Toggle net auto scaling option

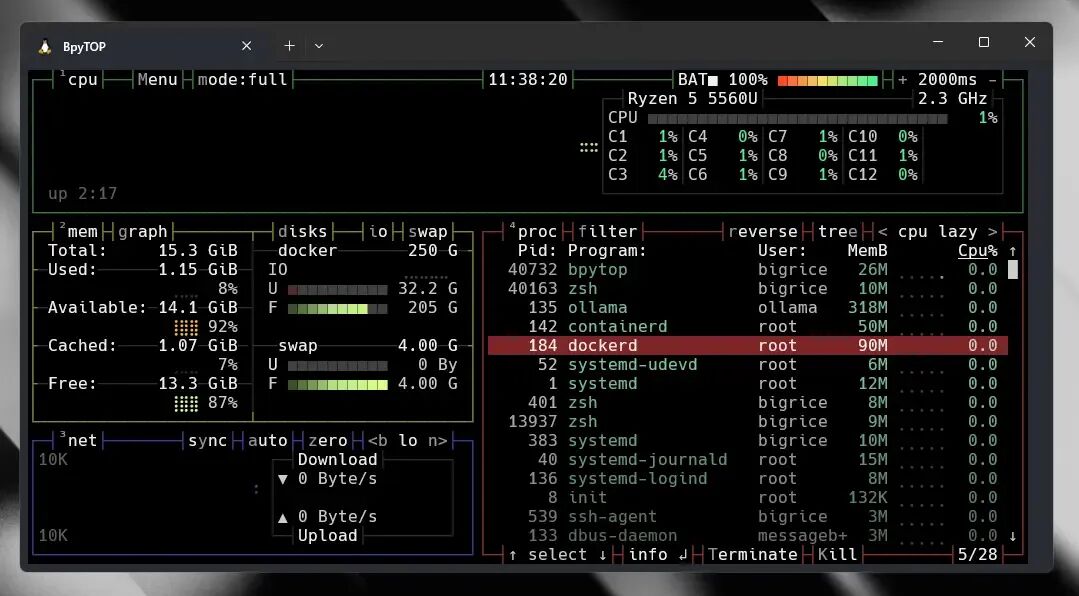[x=267, y=440]
